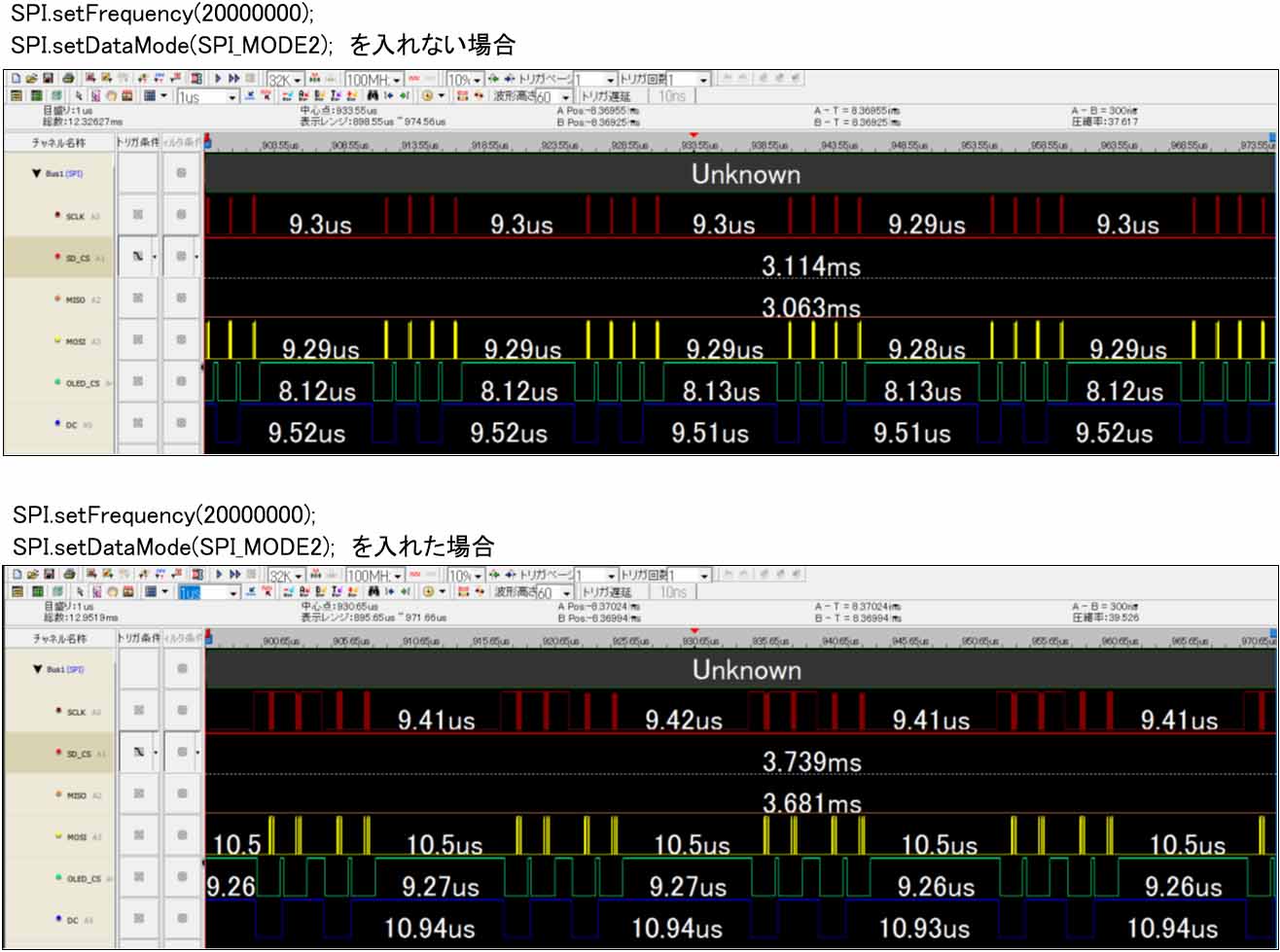Click the Repeat Run double-arrow icon in the upper window

[x=233, y=78]
